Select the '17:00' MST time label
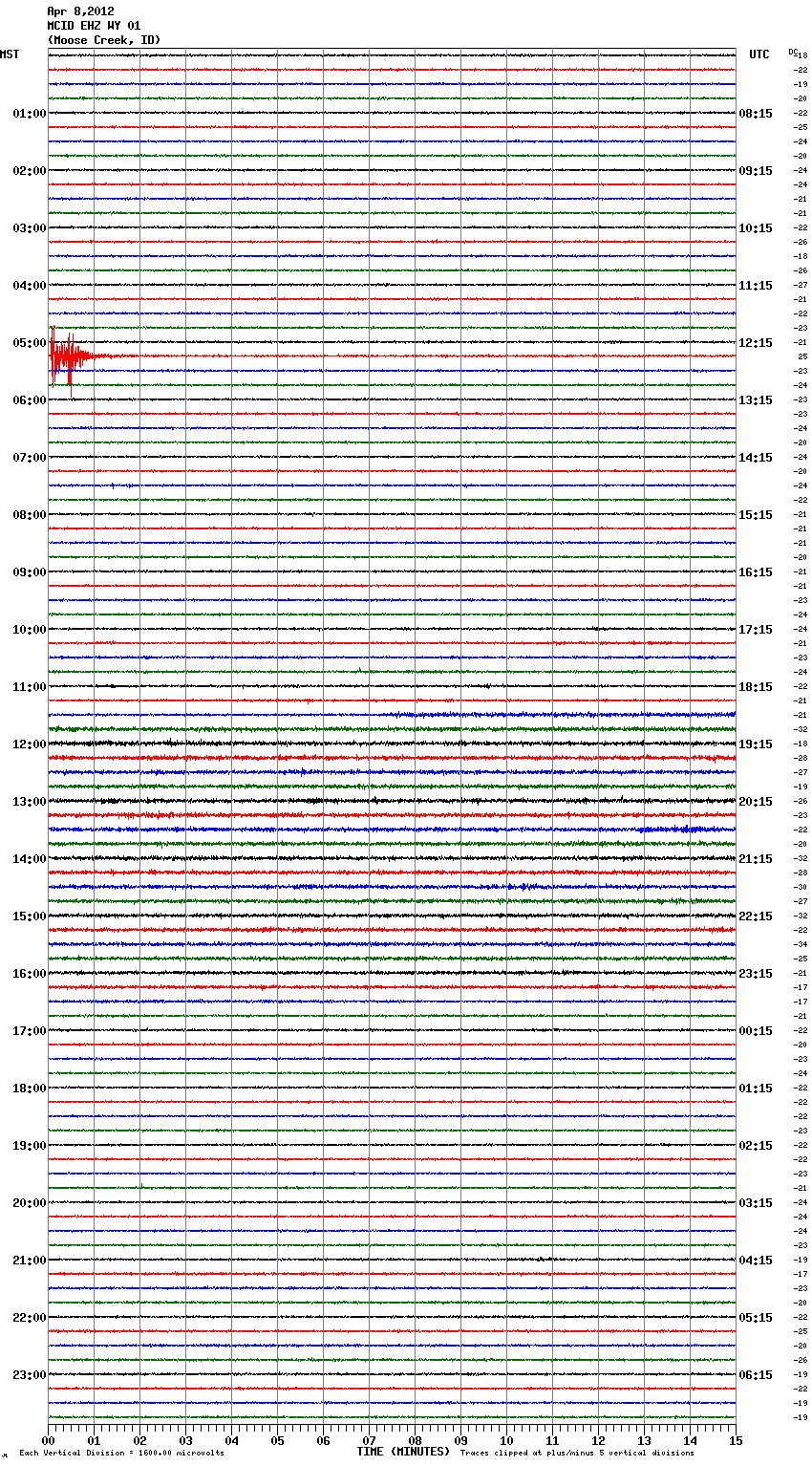This screenshot has width=812, height=1466. pos(30,1031)
